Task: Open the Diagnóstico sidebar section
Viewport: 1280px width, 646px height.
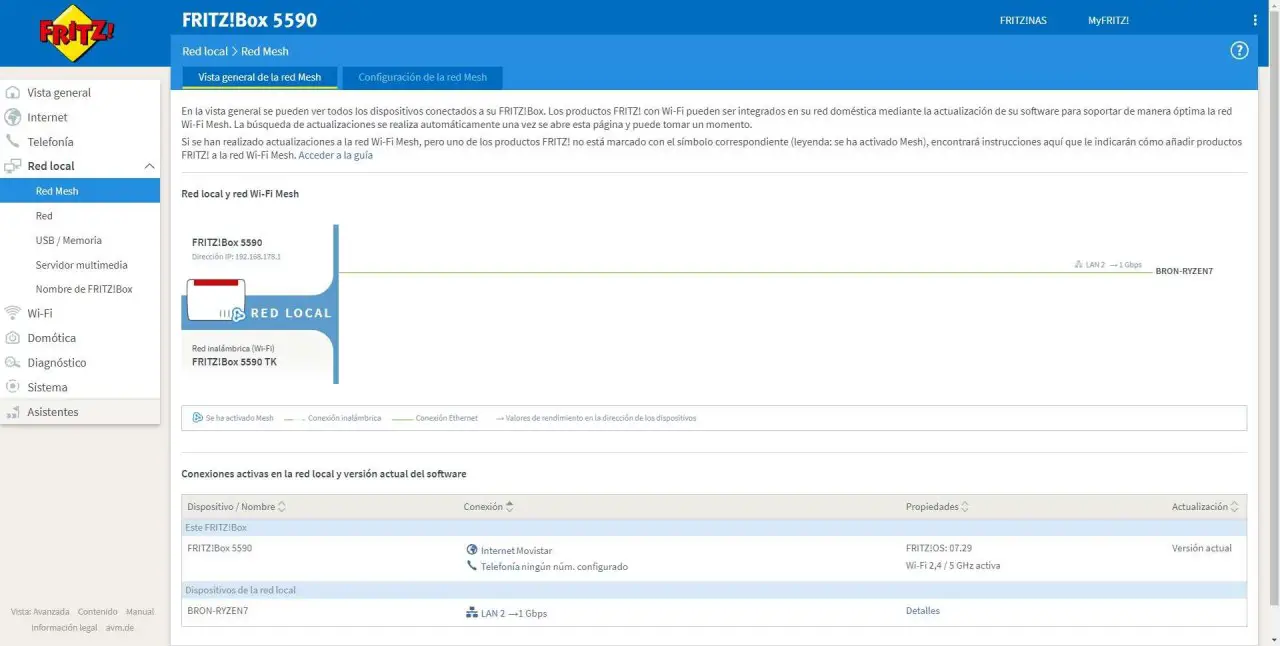Action: (57, 363)
